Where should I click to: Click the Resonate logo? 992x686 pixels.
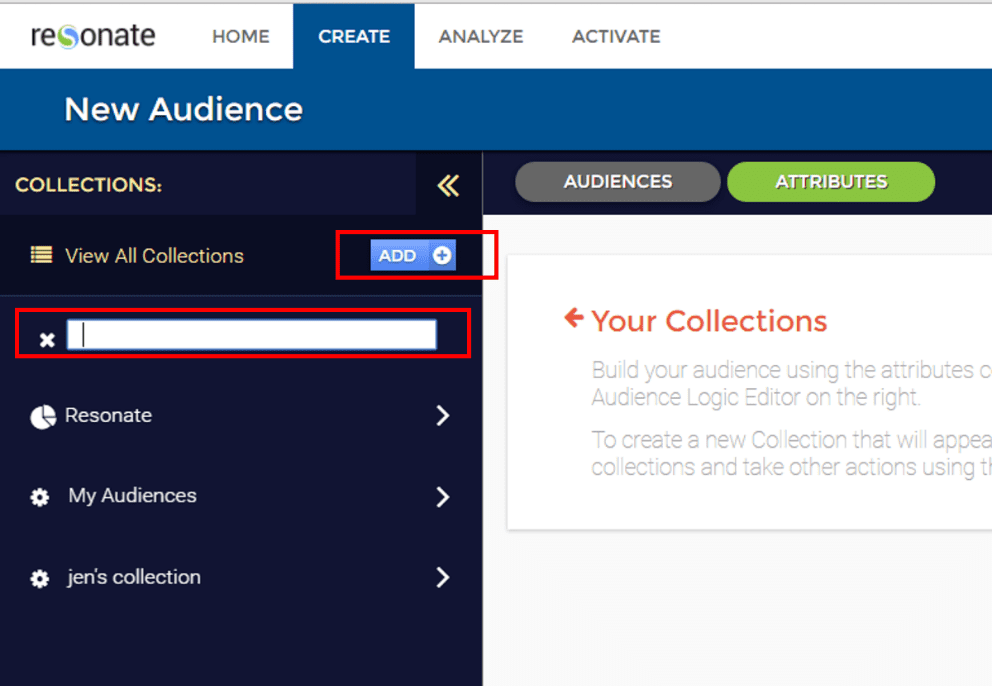point(93,36)
